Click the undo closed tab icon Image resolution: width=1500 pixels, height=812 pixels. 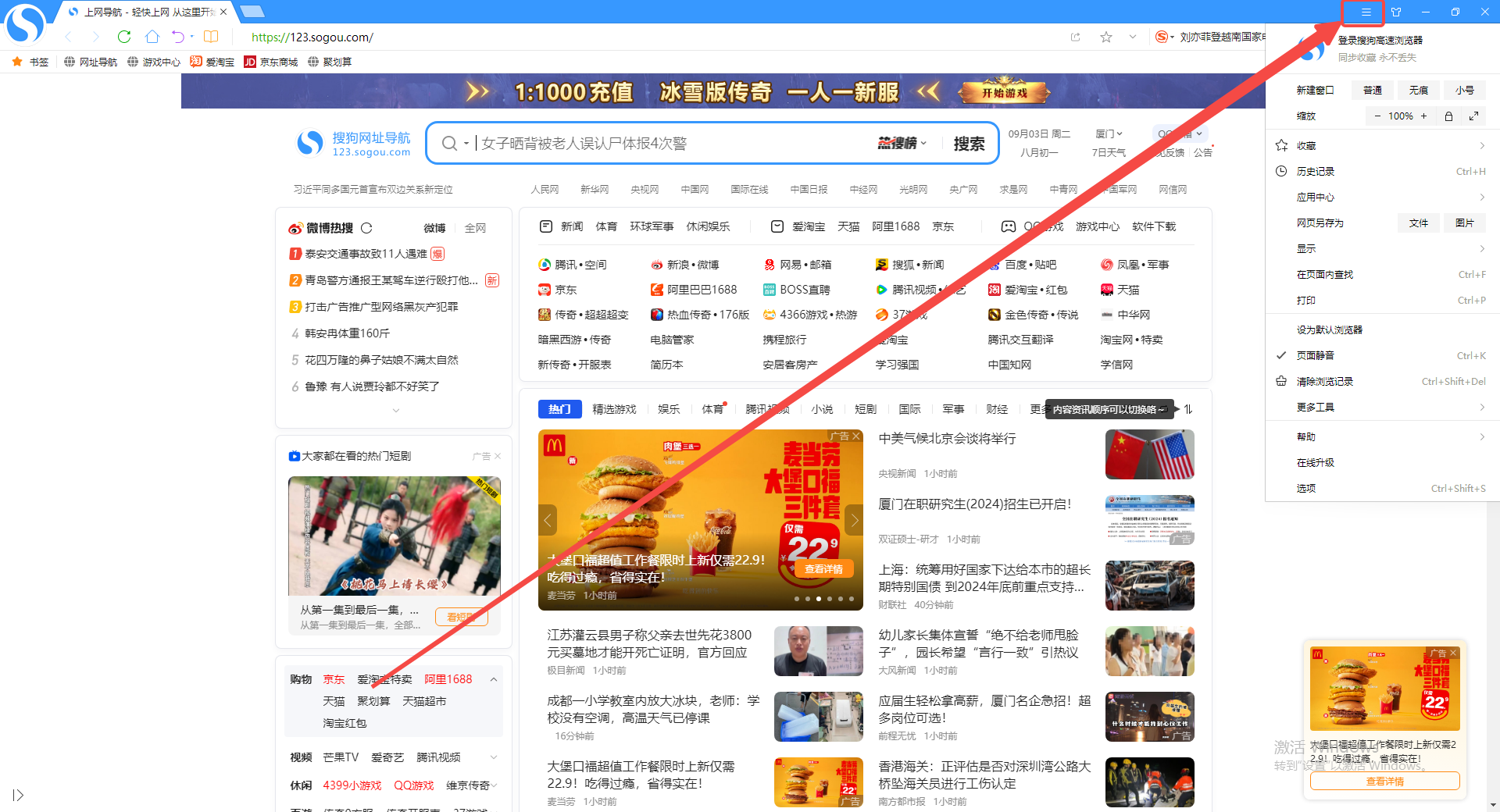click(178, 37)
